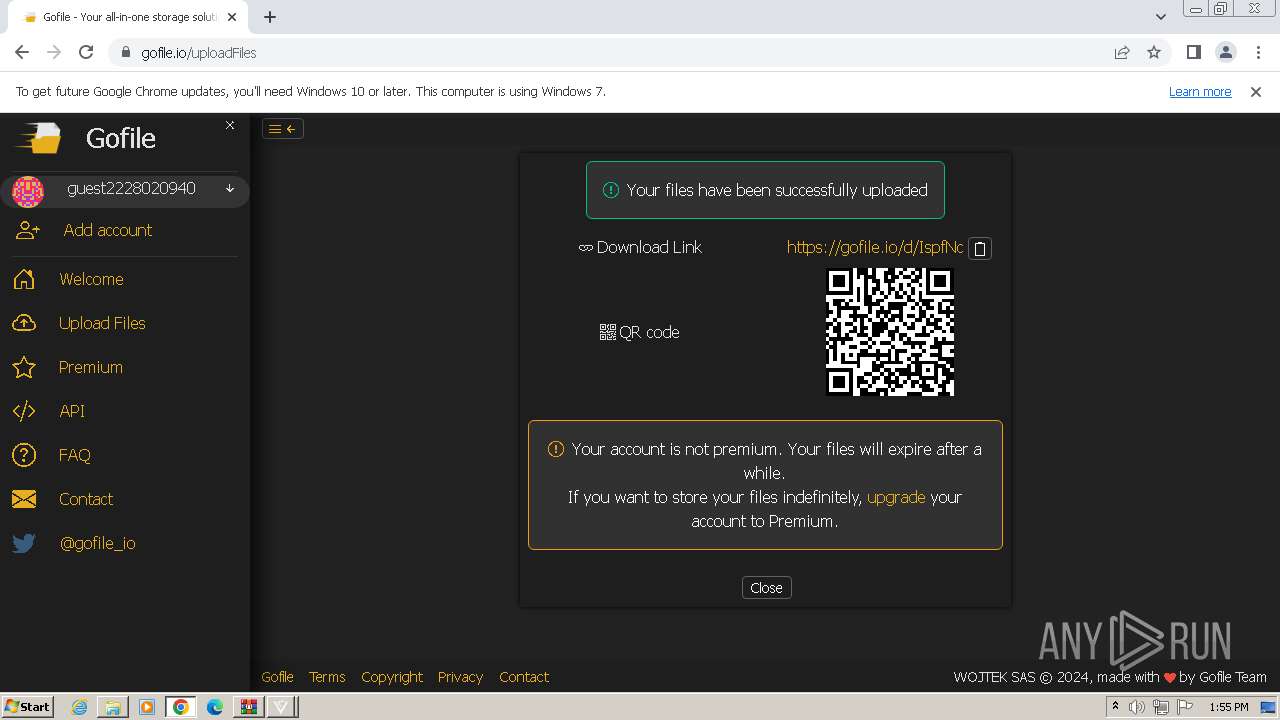Open a new tab with plus button
The width and height of the screenshot is (1280, 720).
[x=270, y=17]
